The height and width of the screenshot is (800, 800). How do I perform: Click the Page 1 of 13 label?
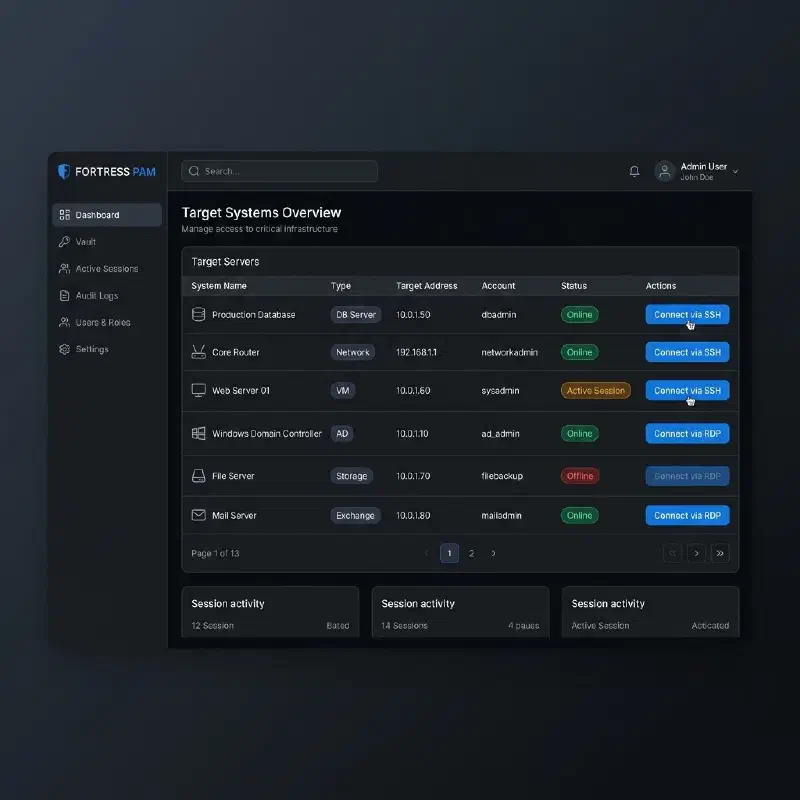215,553
